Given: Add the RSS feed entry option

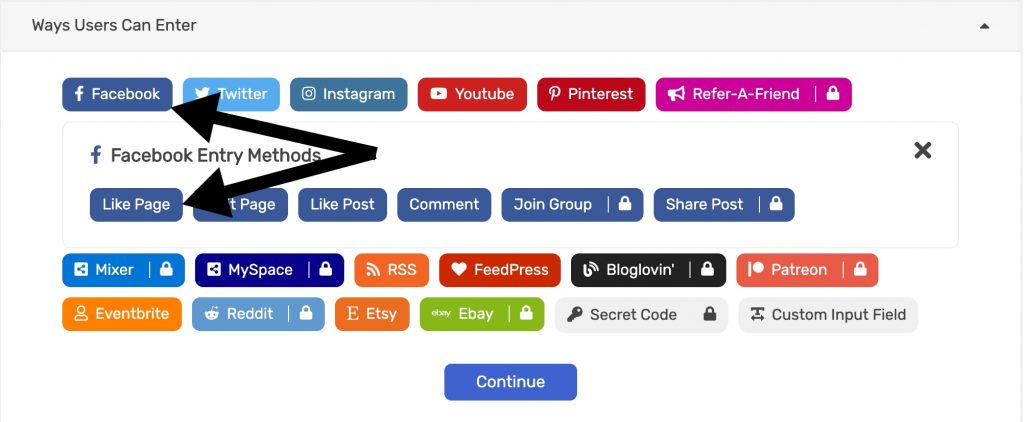Looking at the screenshot, I should 392,270.
